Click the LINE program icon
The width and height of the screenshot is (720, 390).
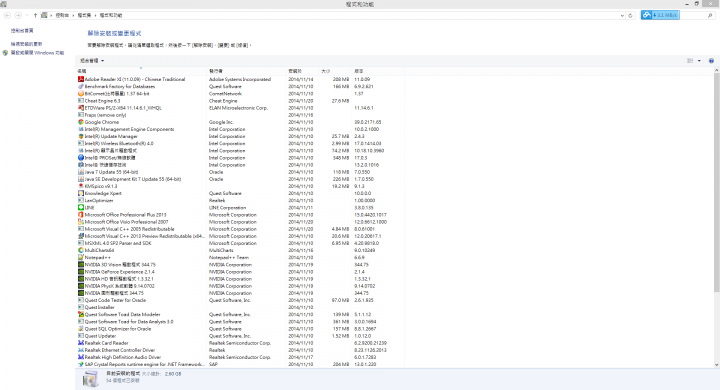[81, 208]
